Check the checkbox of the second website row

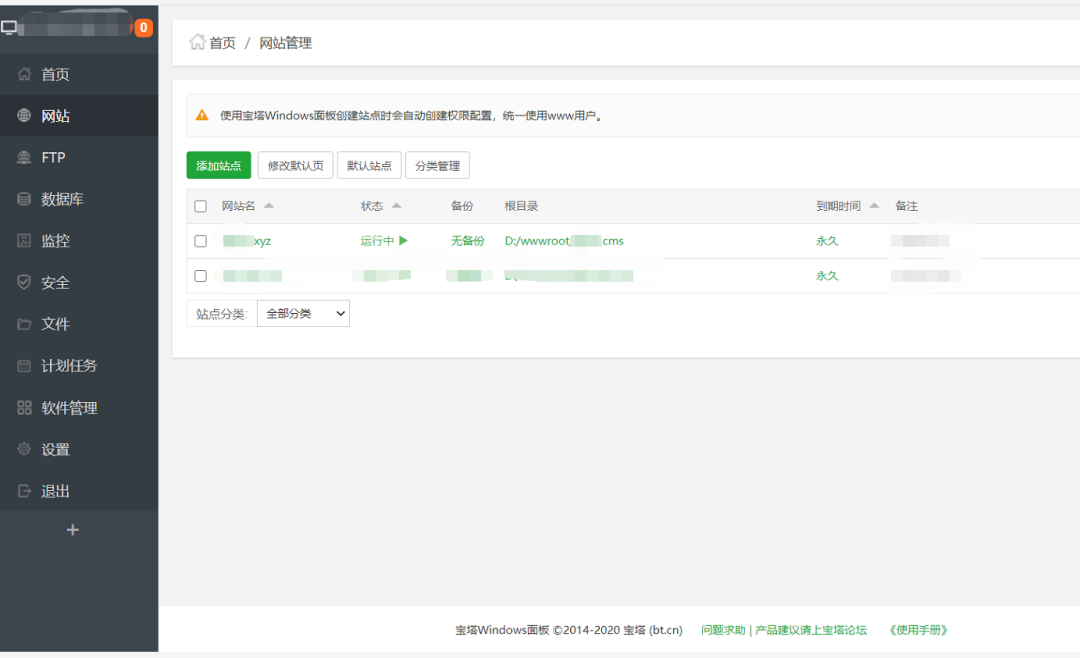pos(200,275)
